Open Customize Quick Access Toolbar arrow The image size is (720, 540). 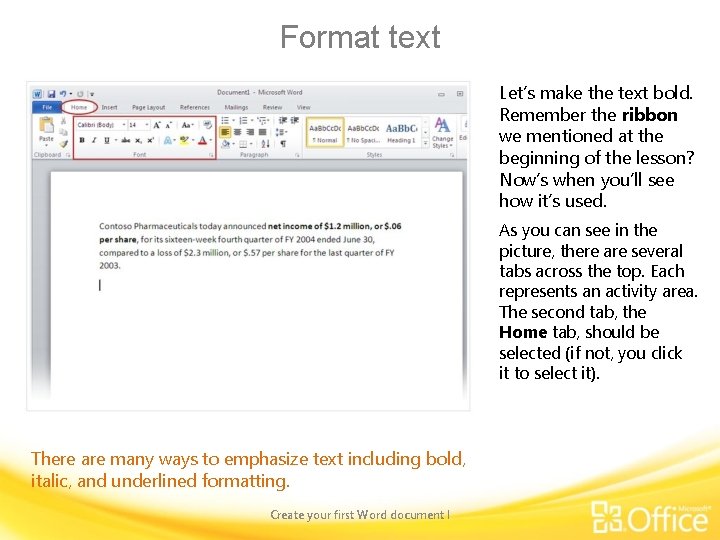point(92,94)
